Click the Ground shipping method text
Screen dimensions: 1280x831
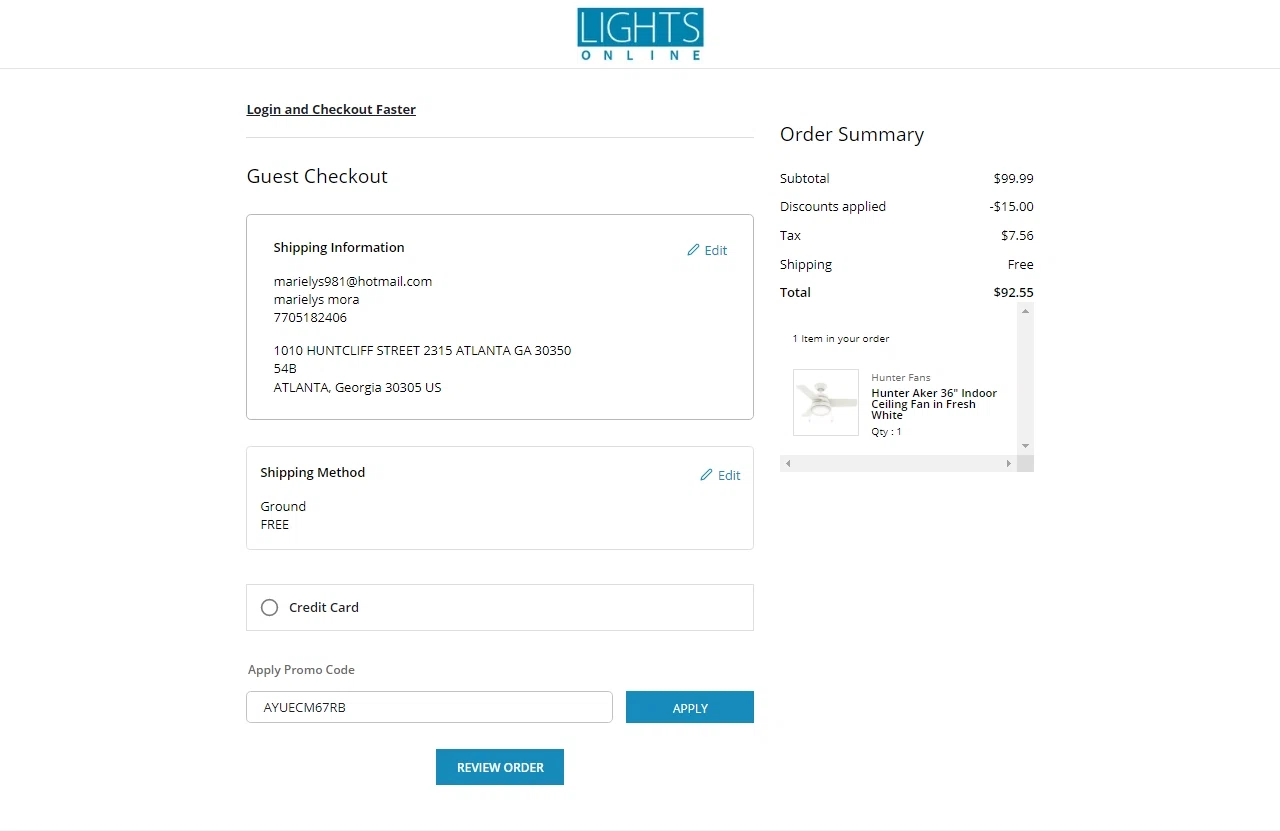(283, 506)
